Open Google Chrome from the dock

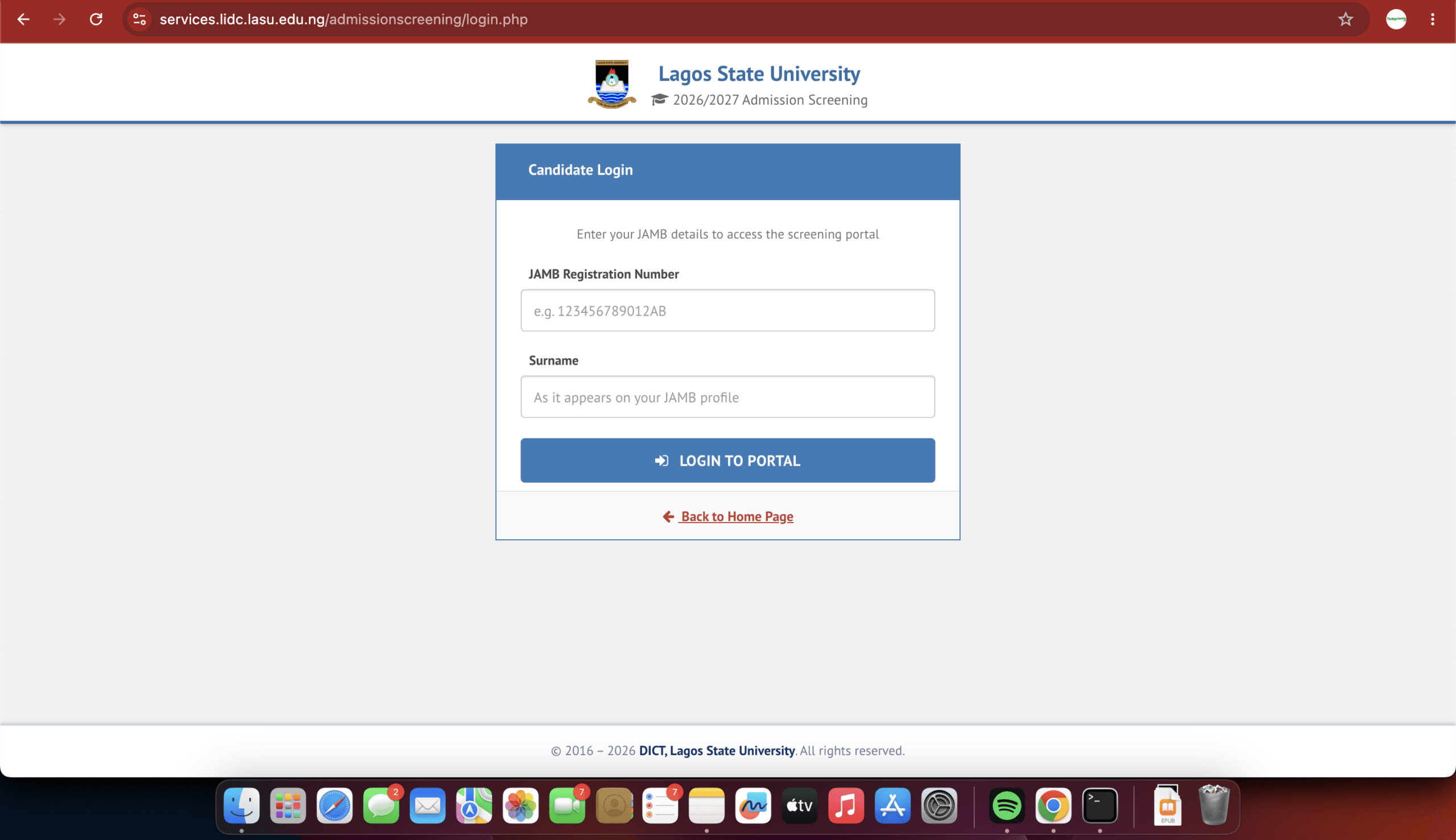click(x=1053, y=805)
